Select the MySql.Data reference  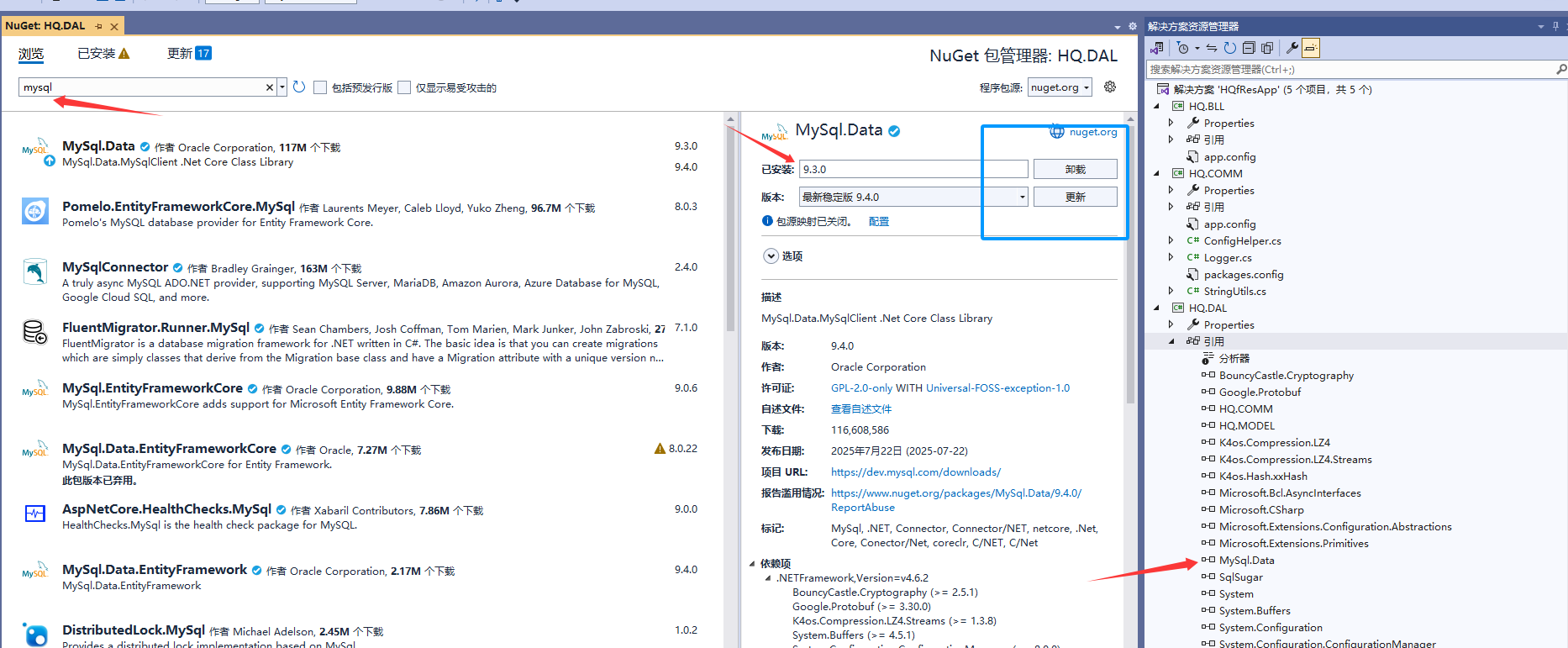tap(1246, 561)
